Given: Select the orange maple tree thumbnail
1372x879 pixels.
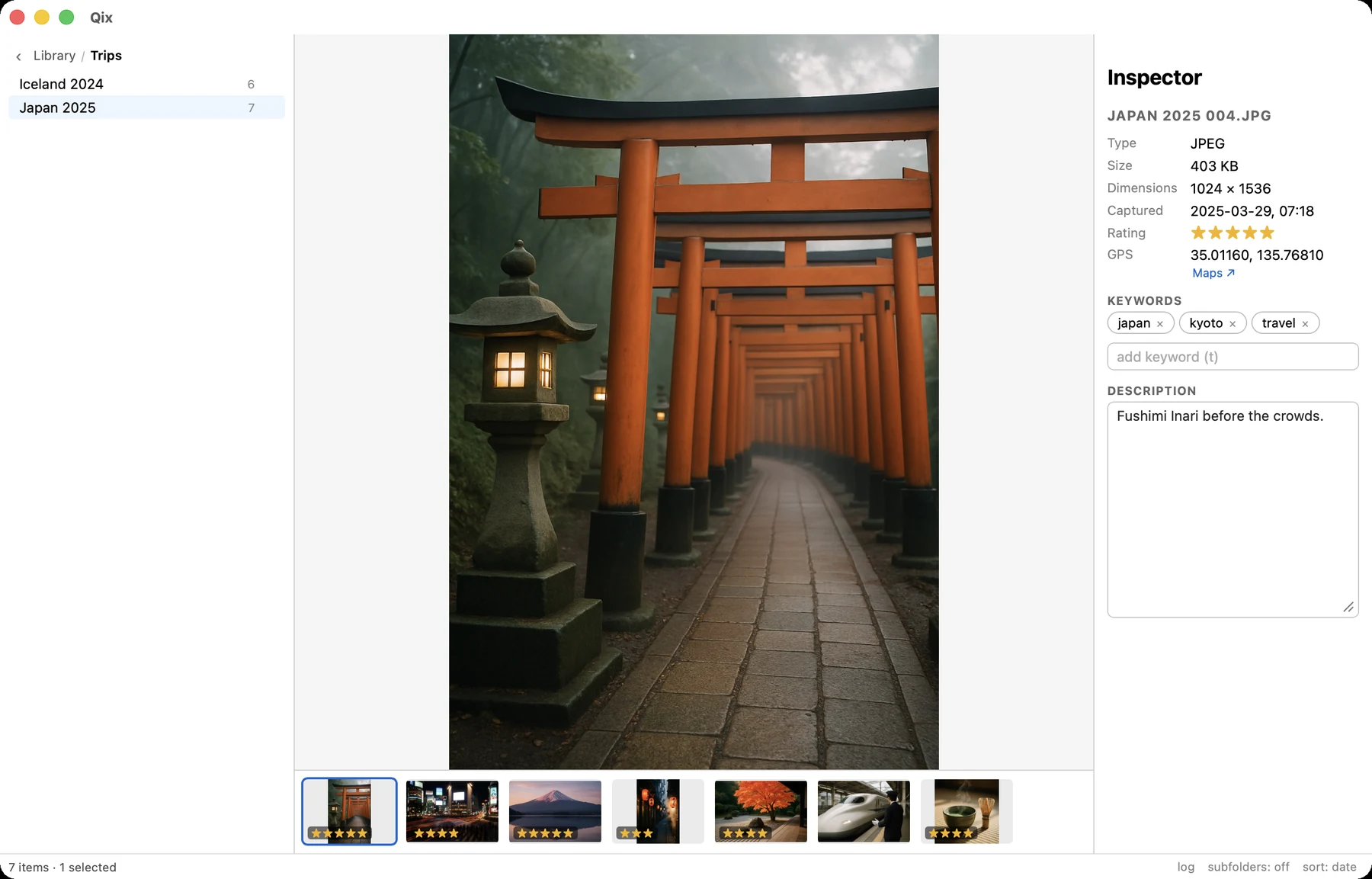Looking at the screenshot, I should (x=761, y=811).
